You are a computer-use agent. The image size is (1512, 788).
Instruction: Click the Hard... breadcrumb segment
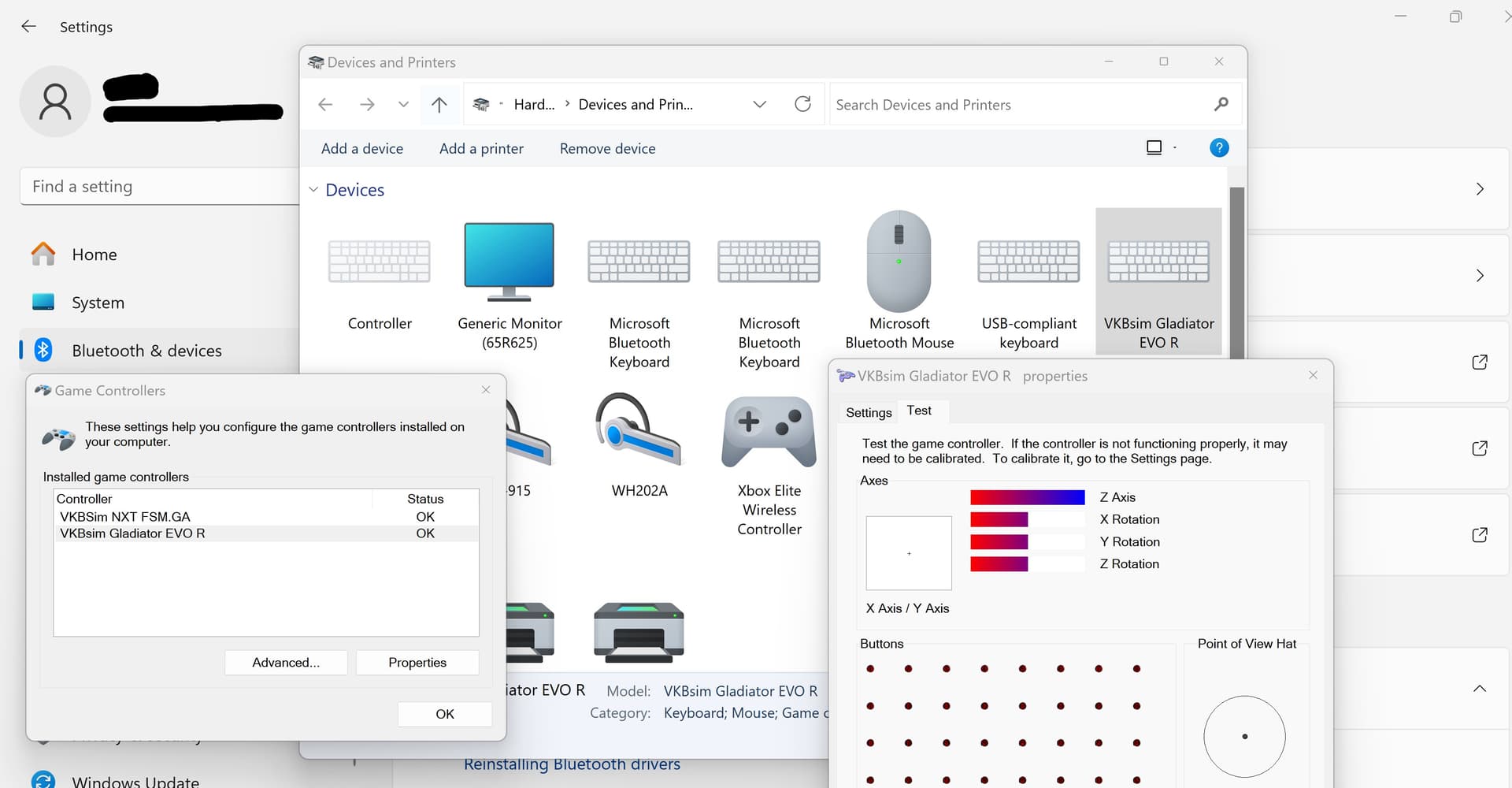534,104
